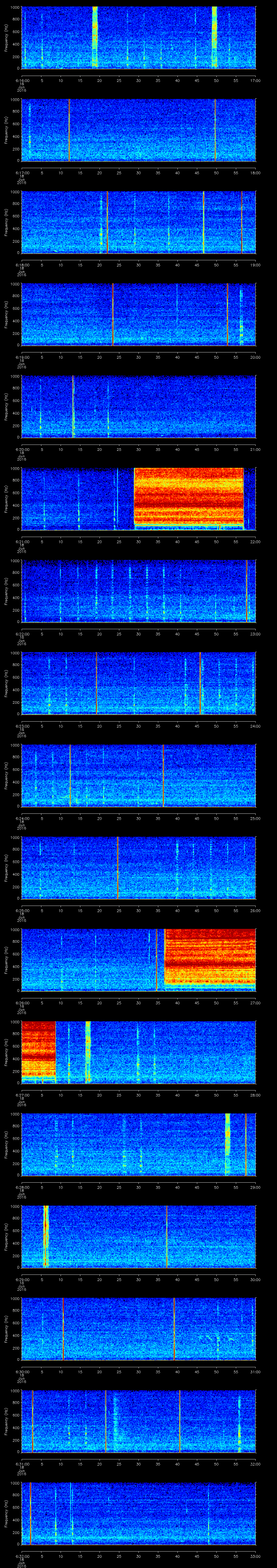Click the "6:19:00" start time label

click(x=22, y=357)
